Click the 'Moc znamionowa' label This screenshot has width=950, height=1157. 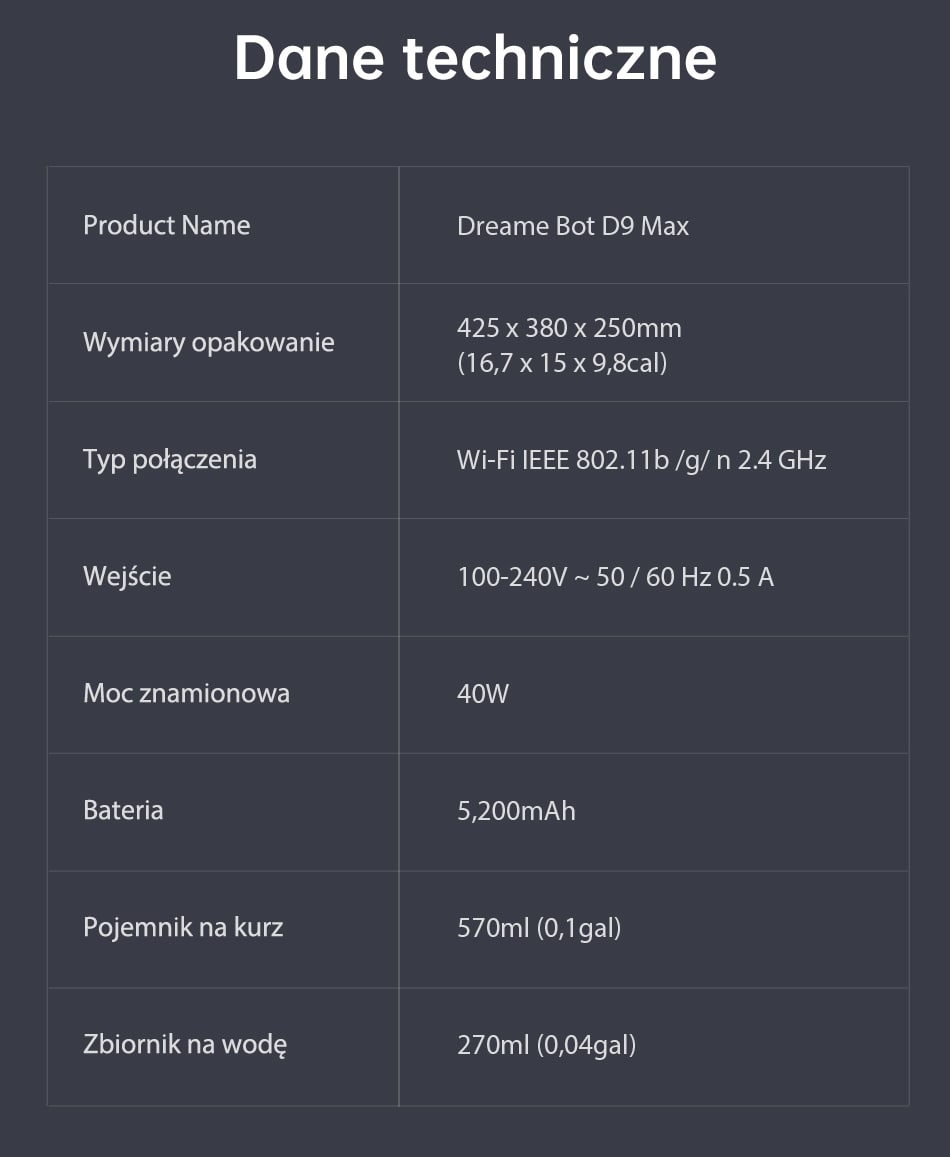click(186, 693)
